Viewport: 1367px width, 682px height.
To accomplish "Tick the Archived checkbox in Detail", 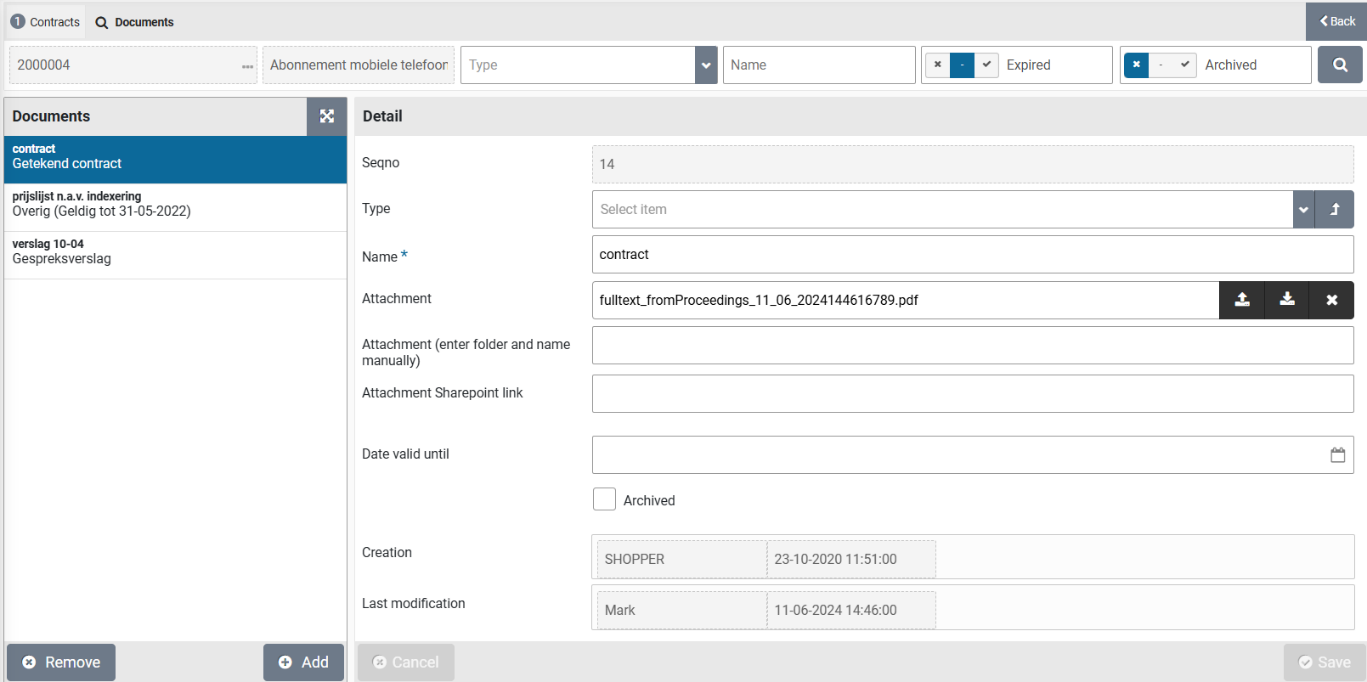I will 604,499.
